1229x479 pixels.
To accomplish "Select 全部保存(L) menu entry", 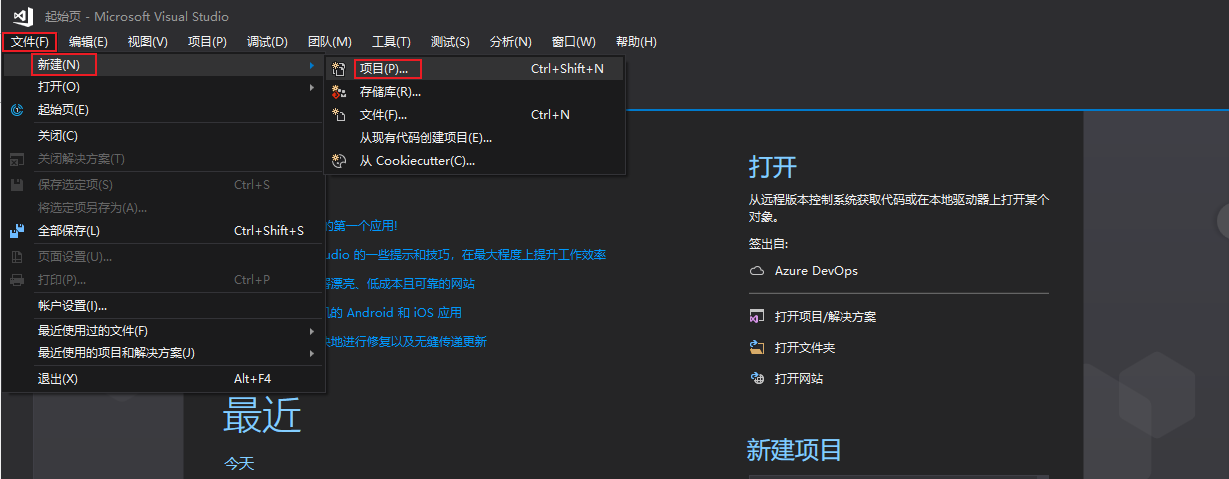I will [x=164, y=231].
